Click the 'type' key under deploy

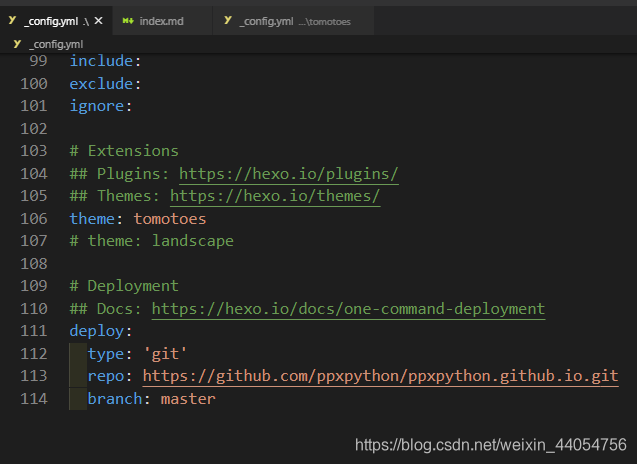point(106,354)
